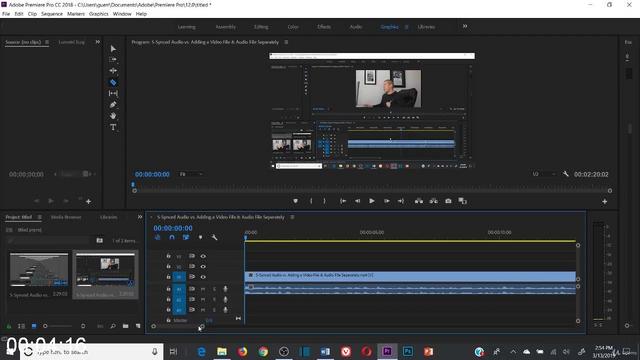Switch to the Lumetri Scopes tab
This screenshot has width=640, height=360.
(71, 42)
